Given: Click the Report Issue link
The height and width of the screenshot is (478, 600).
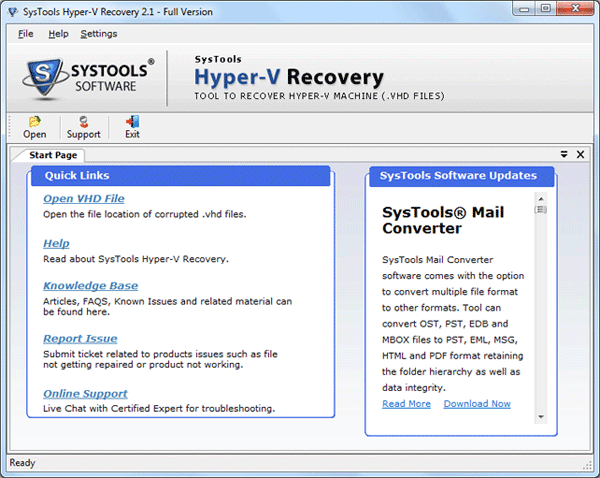Looking at the screenshot, I should [80, 339].
